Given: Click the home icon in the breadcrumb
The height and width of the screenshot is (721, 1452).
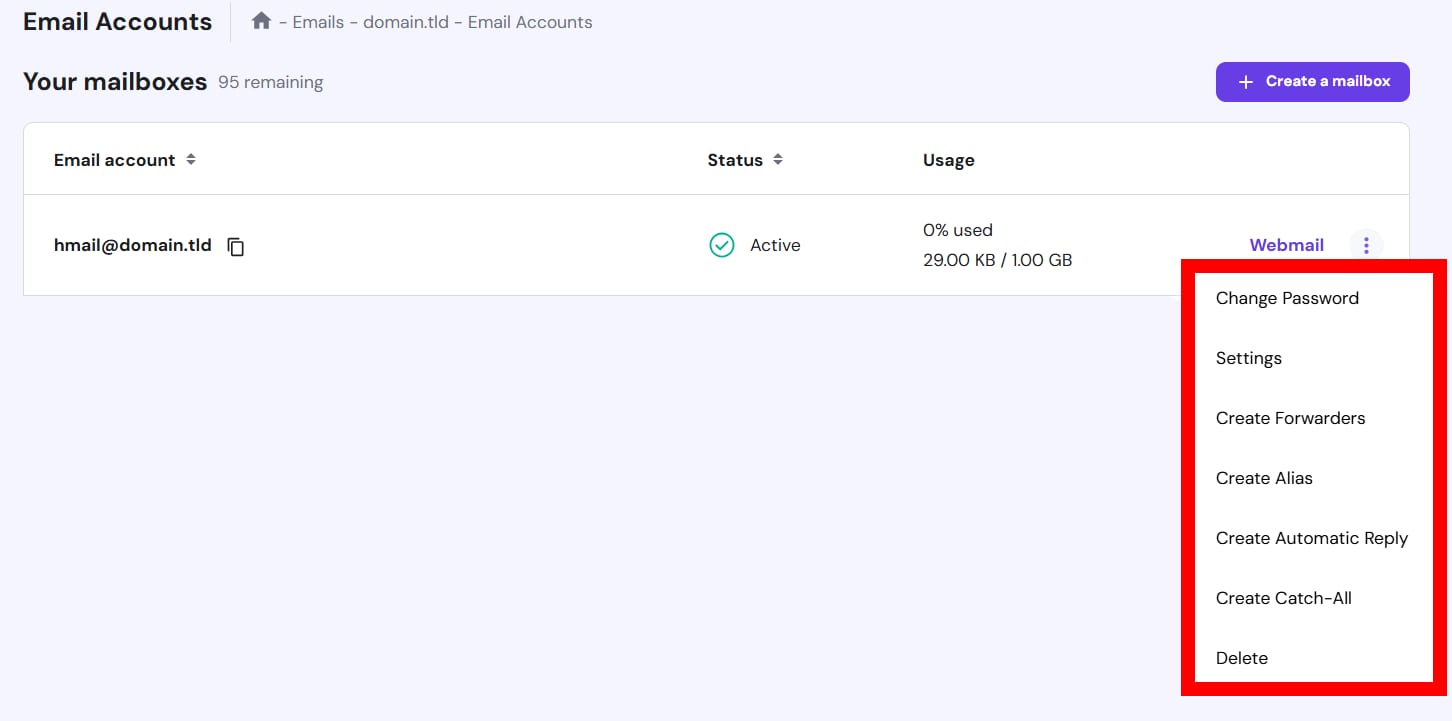Looking at the screenshot, I should [261, 21].
